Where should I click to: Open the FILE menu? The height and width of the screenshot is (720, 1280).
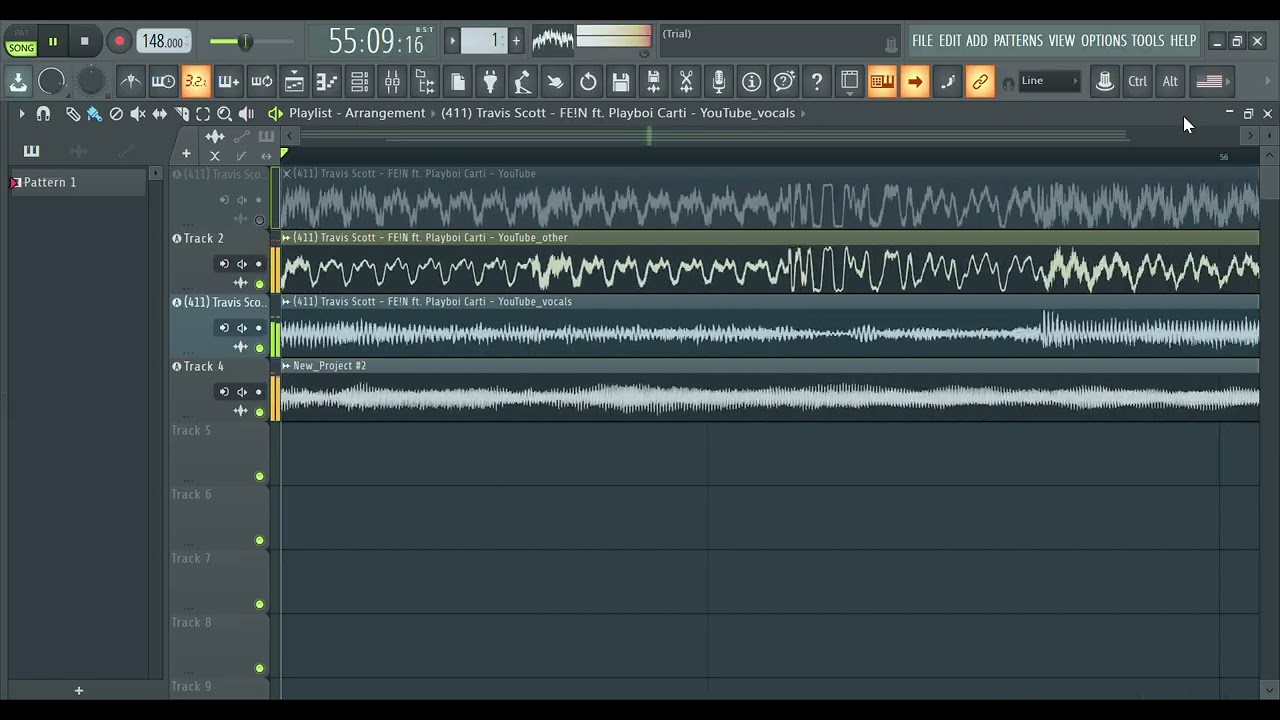point(922,41)
